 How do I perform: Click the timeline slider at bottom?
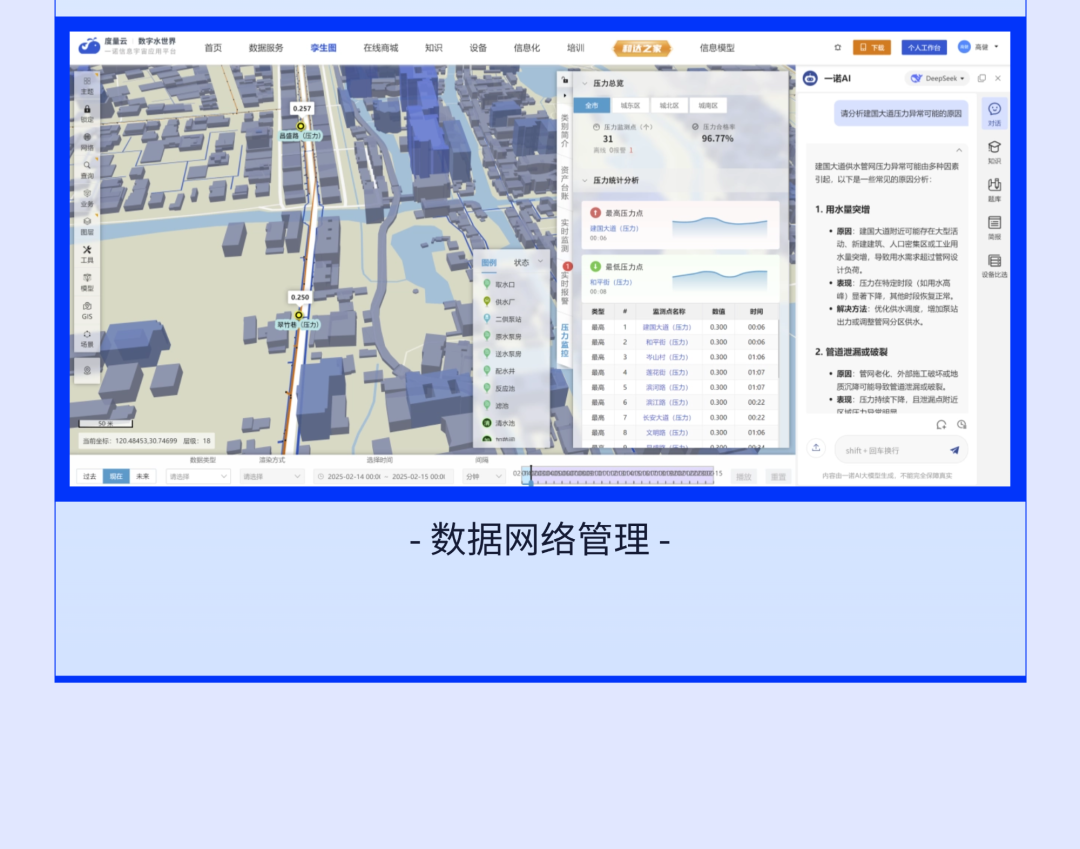[x=620, y=477]
